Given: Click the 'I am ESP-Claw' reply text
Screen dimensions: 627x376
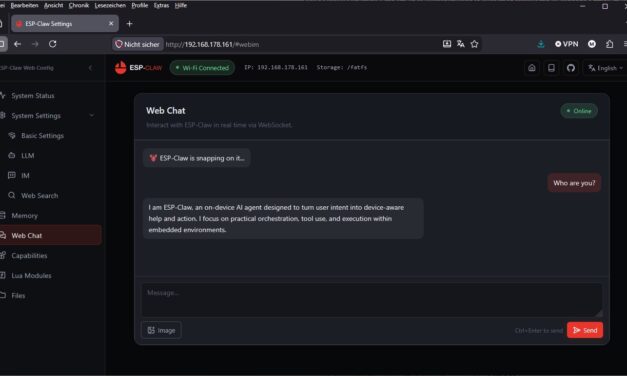Looking at the screenshot, I should 276,218.
